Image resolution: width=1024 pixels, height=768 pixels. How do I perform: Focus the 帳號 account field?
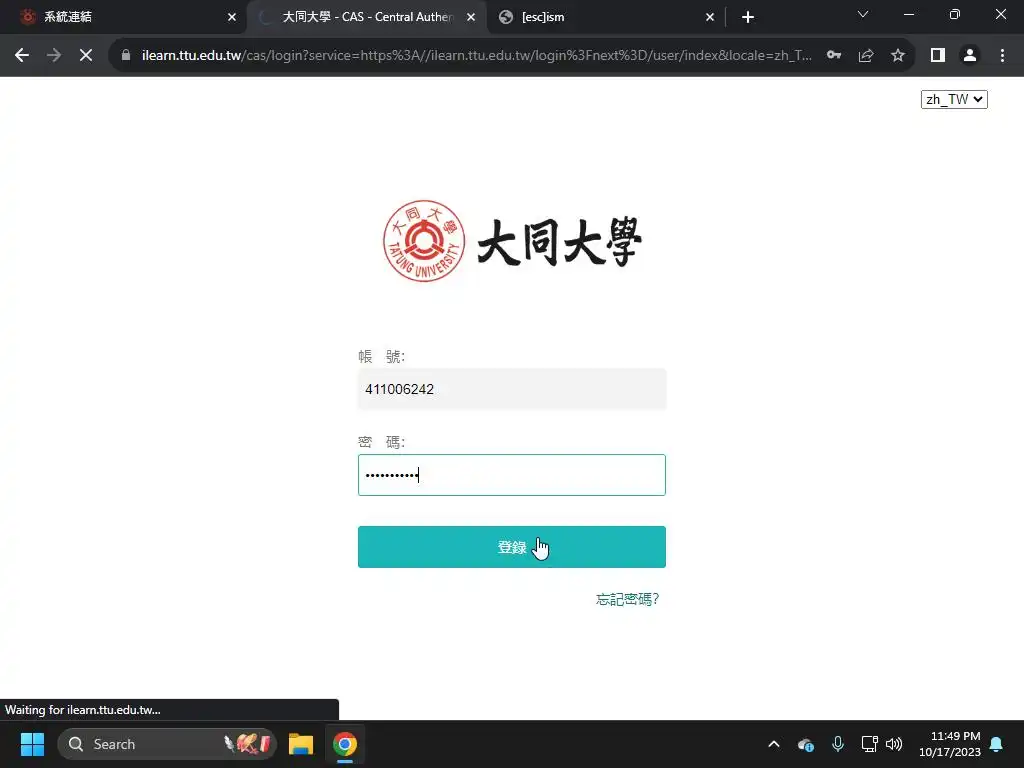pyautogui.click(x=511, y=389)
